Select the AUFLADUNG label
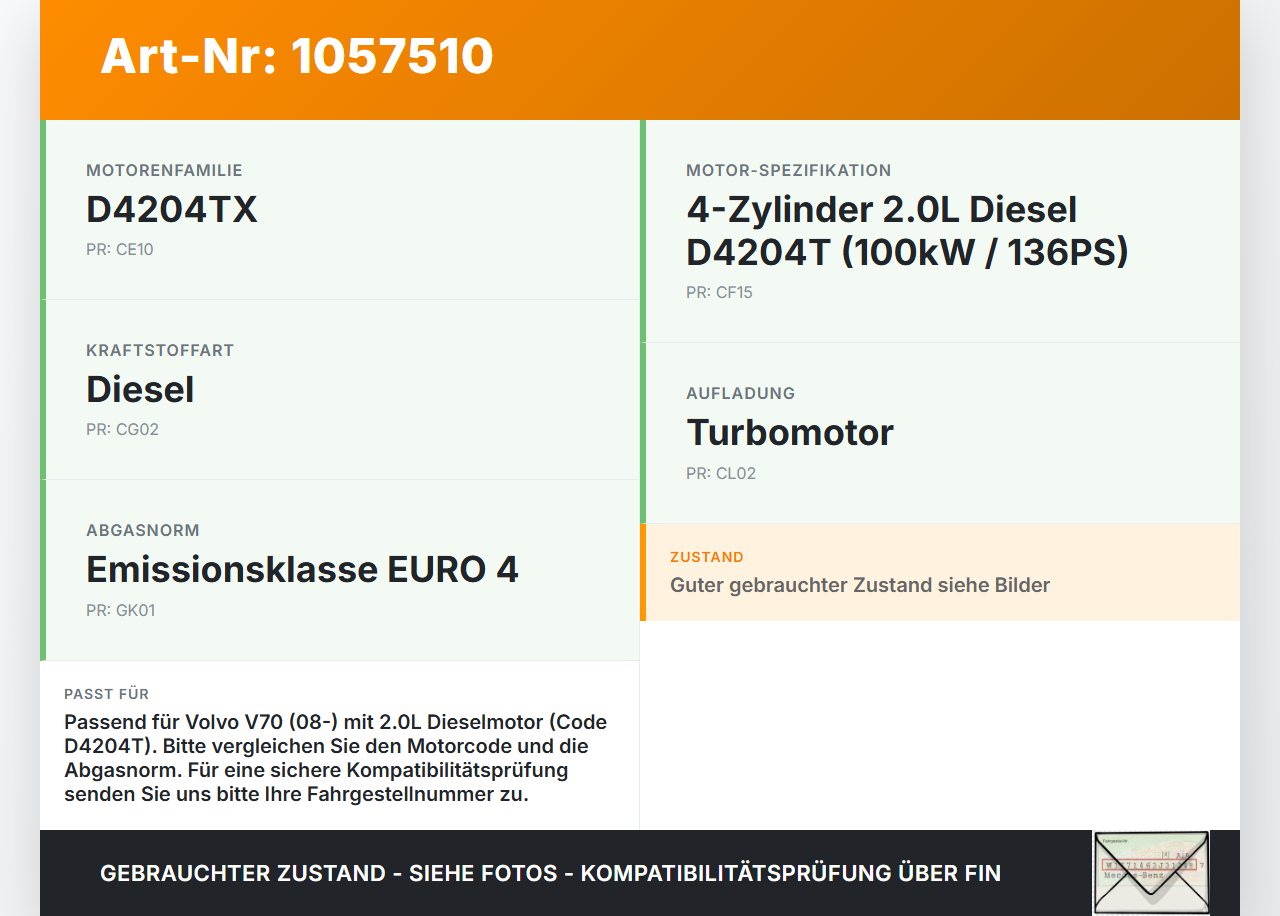The height and width of the screenshot is (916, 1280). pos(740,394)
